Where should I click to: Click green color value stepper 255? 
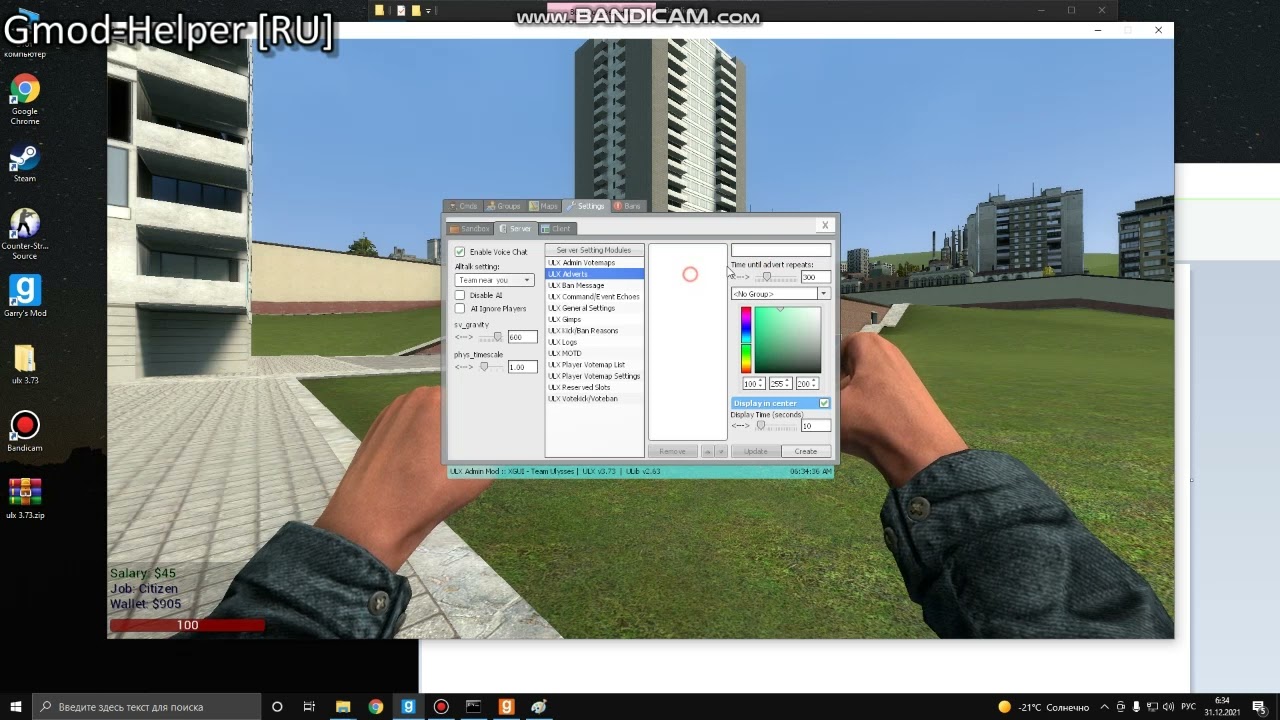780,384
